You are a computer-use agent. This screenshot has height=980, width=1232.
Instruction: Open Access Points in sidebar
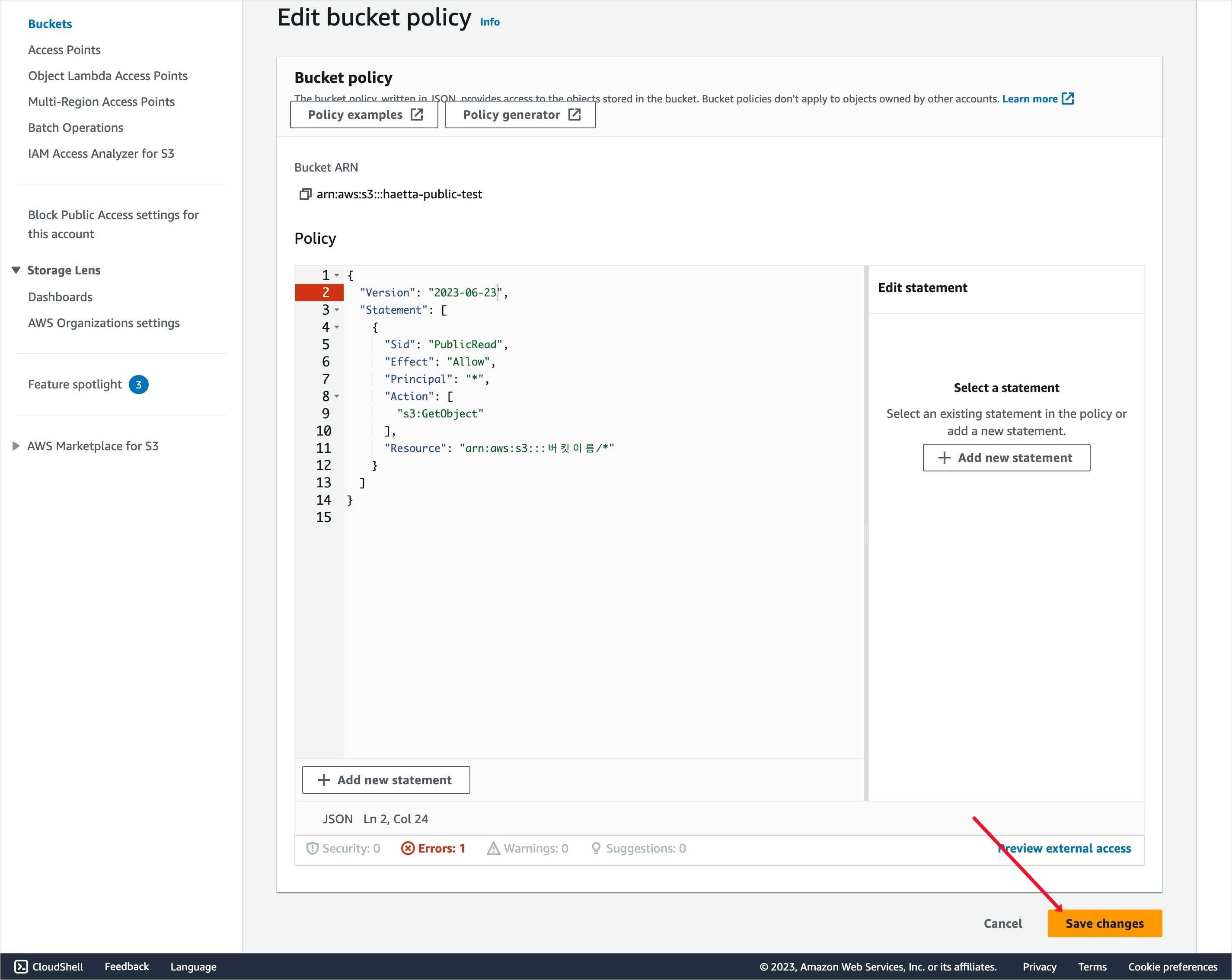64,50
